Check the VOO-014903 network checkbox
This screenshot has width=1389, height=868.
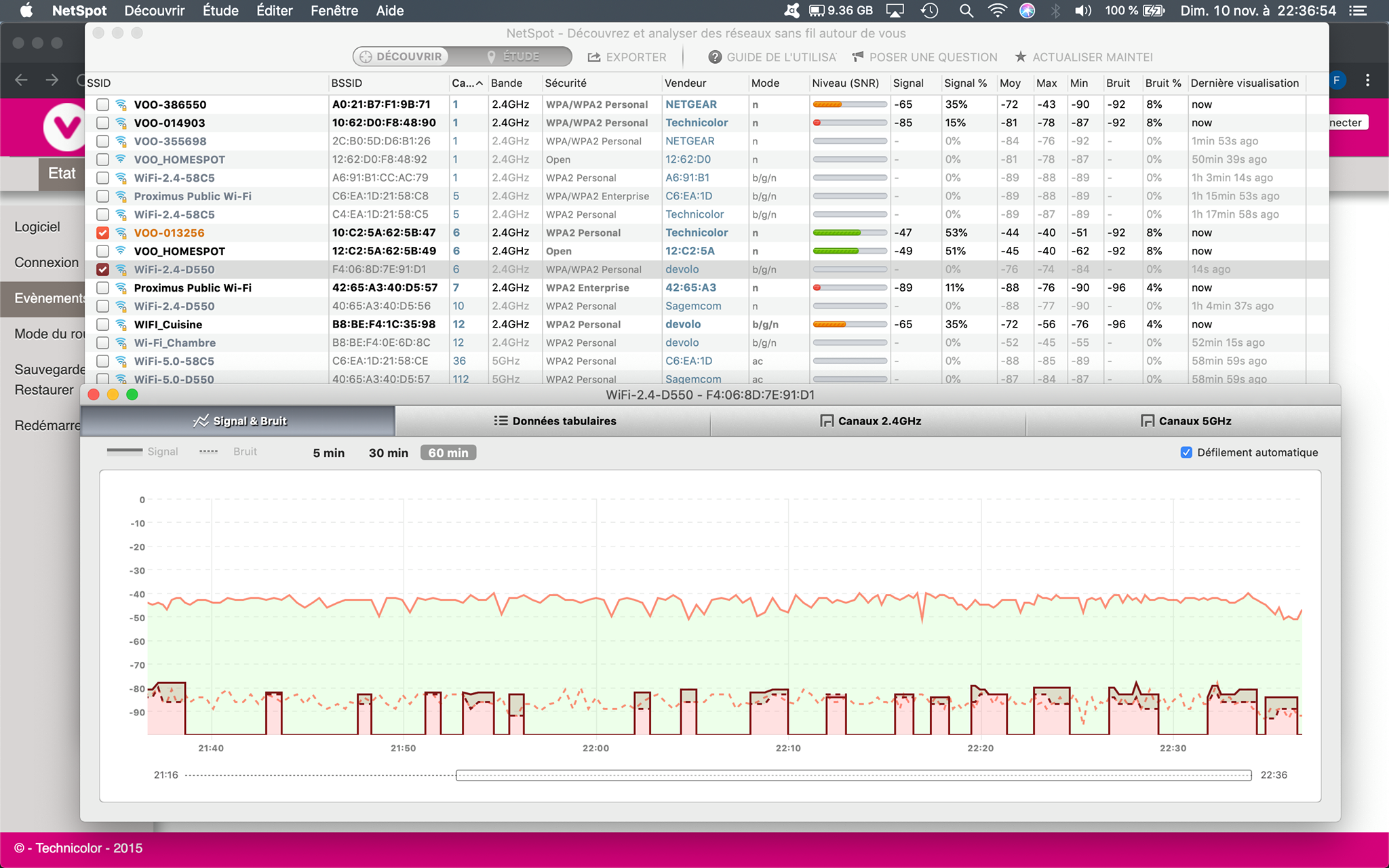102,123
